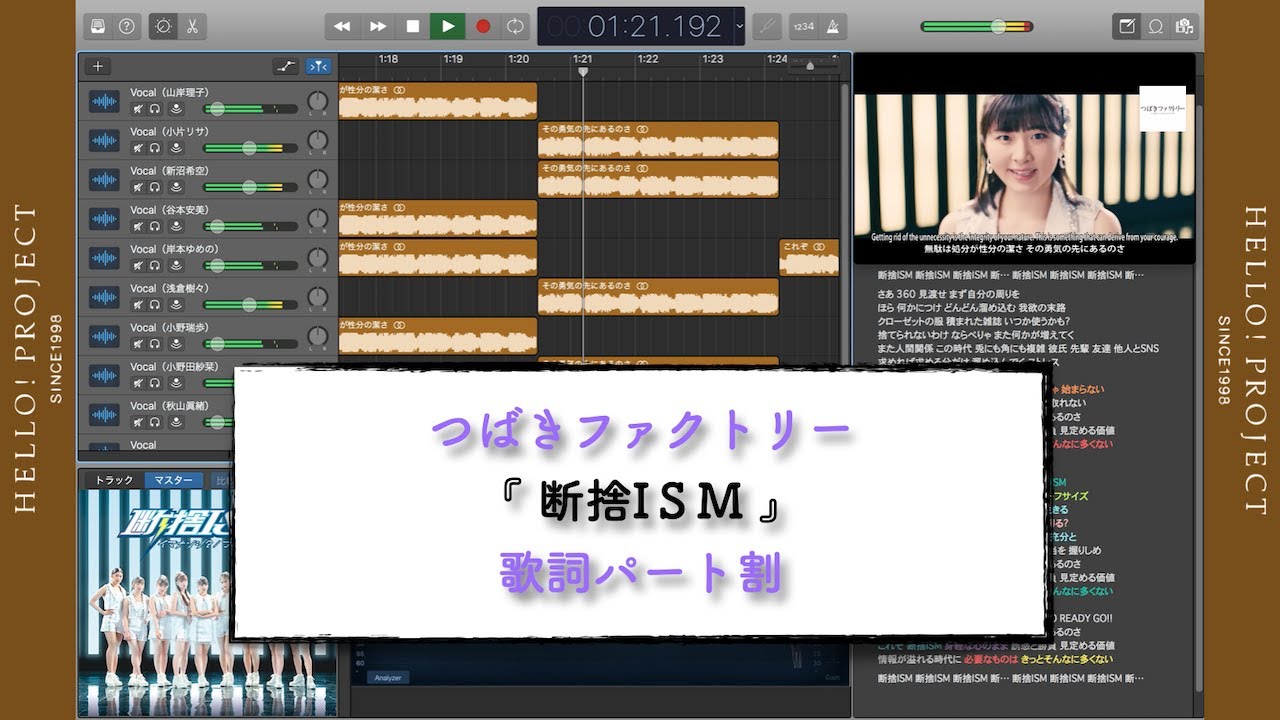Click the つばきファクトリー logo thumbnail in the video

[1162, 109]
